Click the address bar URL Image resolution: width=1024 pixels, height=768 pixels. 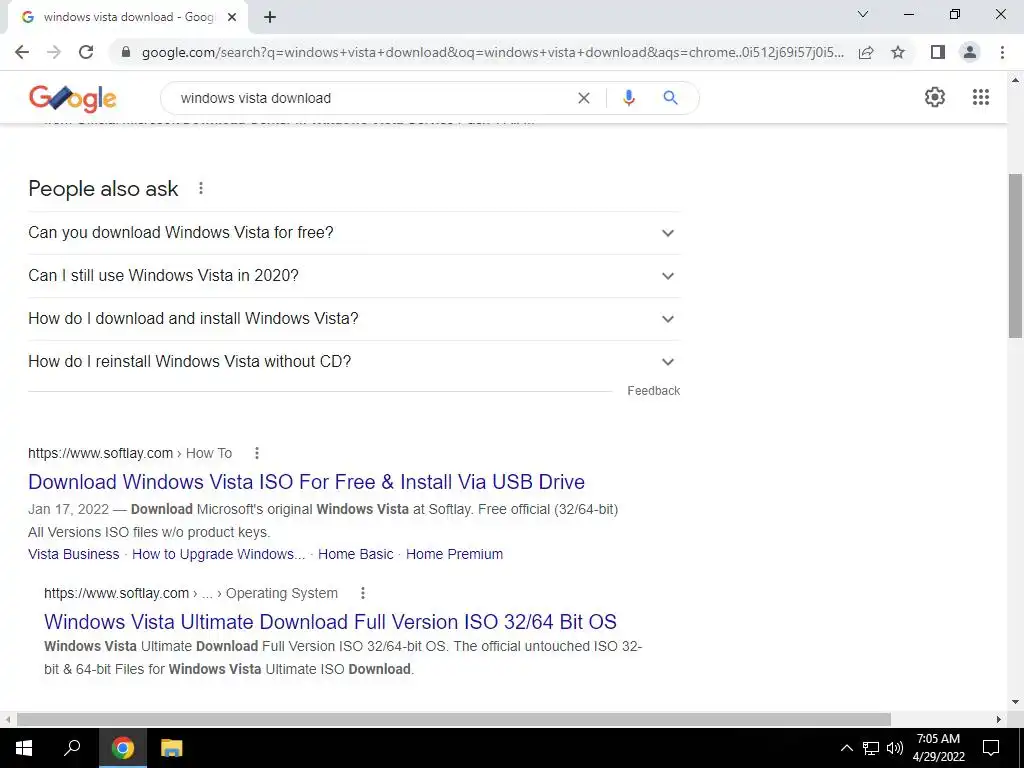(492, 52)
